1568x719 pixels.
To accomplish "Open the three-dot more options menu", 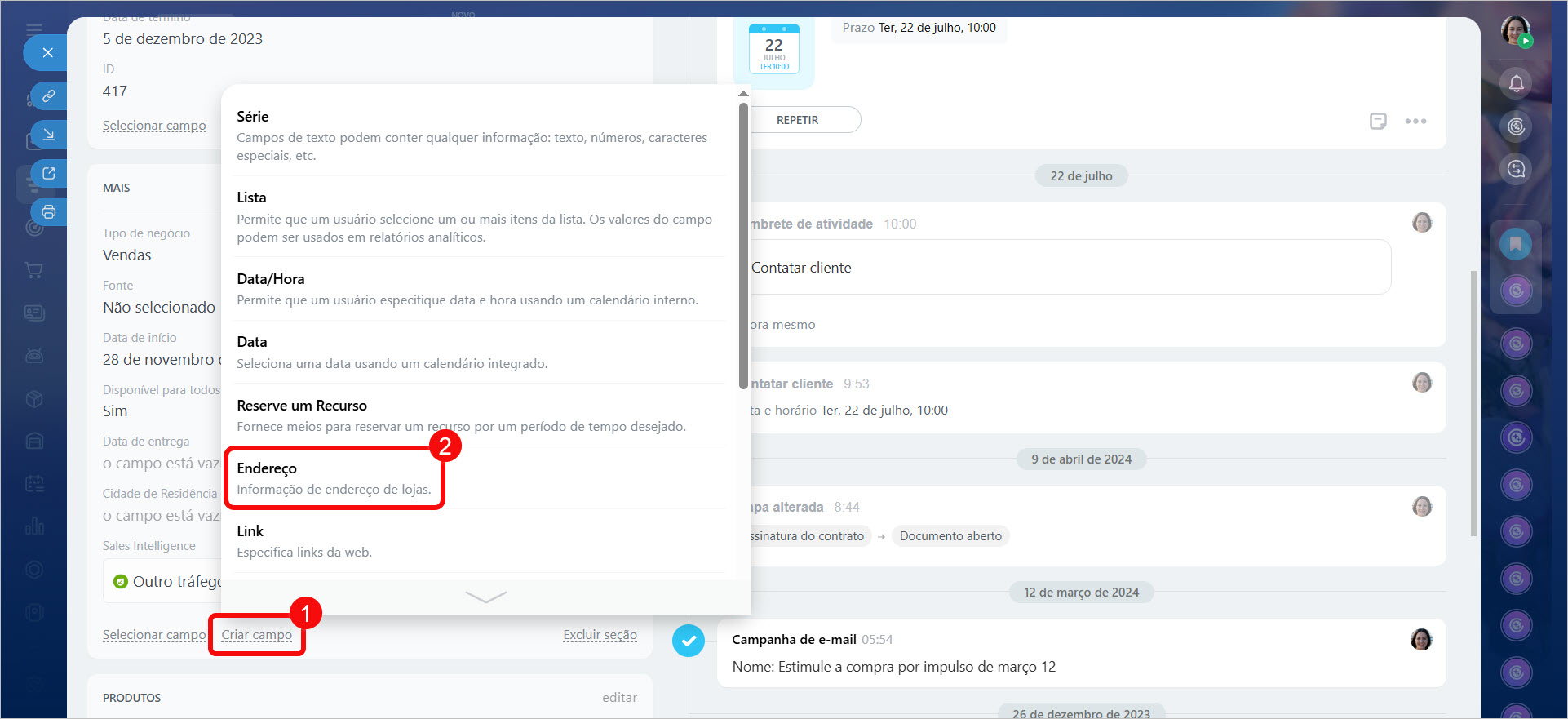I will tap(1415, 121).
